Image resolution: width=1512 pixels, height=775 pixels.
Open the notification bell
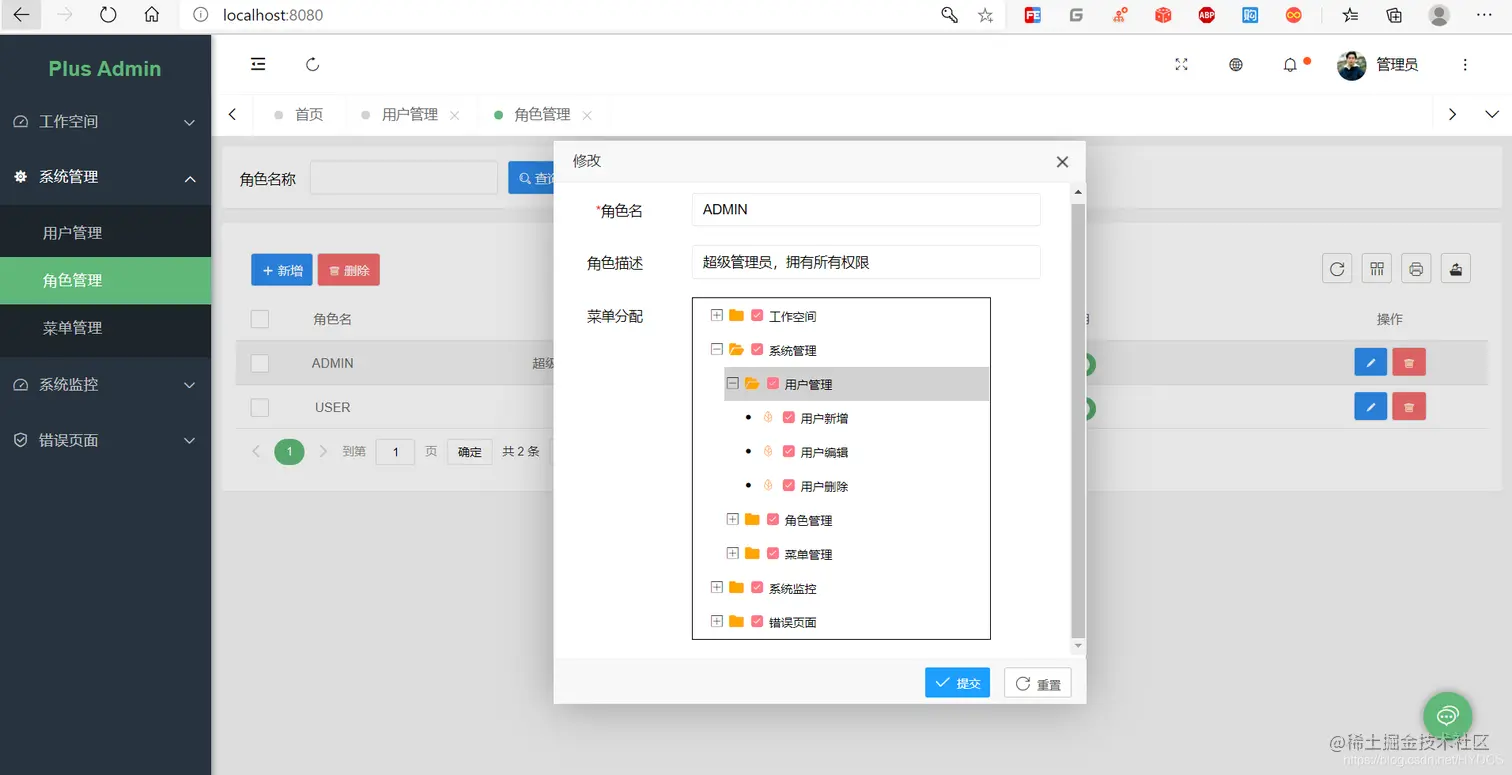[1290, 64]
